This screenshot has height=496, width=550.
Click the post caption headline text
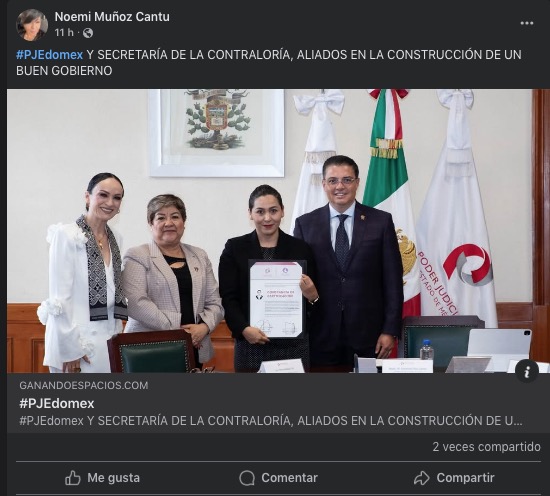pos(269,62)
